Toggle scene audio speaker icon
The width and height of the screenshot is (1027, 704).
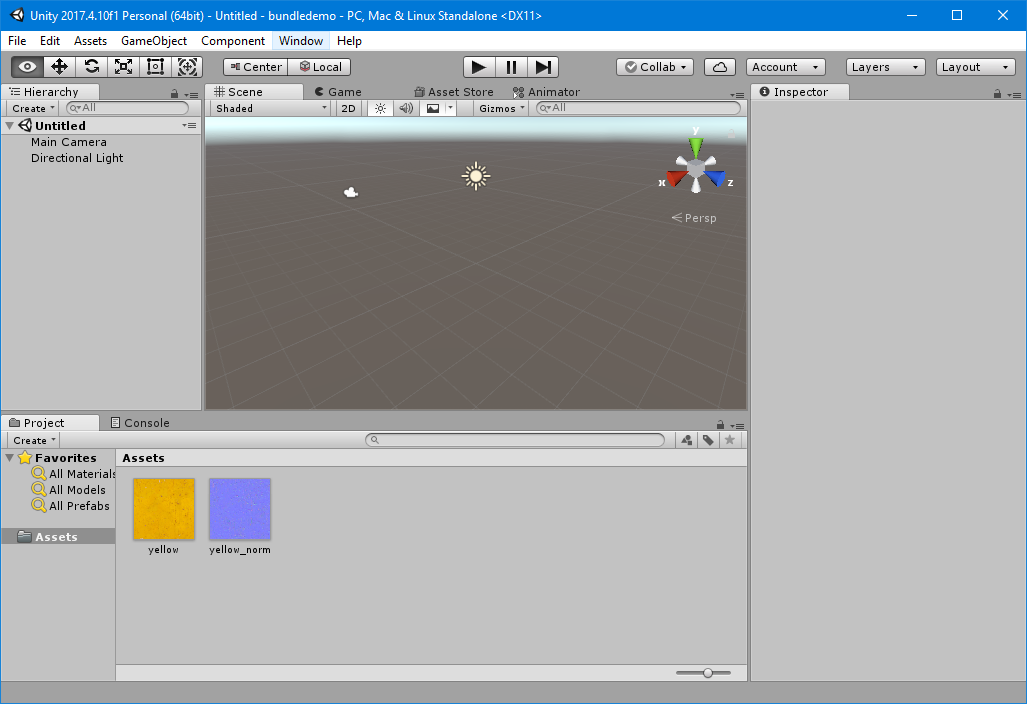point(406,109)
